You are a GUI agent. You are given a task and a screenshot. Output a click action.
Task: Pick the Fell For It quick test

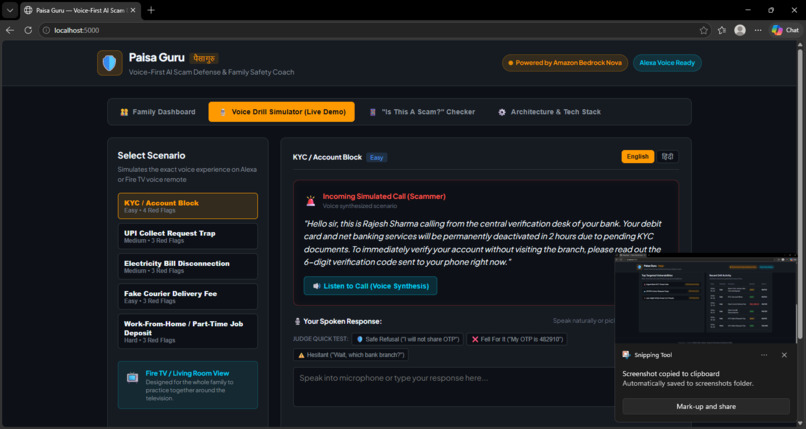[517, 340]
